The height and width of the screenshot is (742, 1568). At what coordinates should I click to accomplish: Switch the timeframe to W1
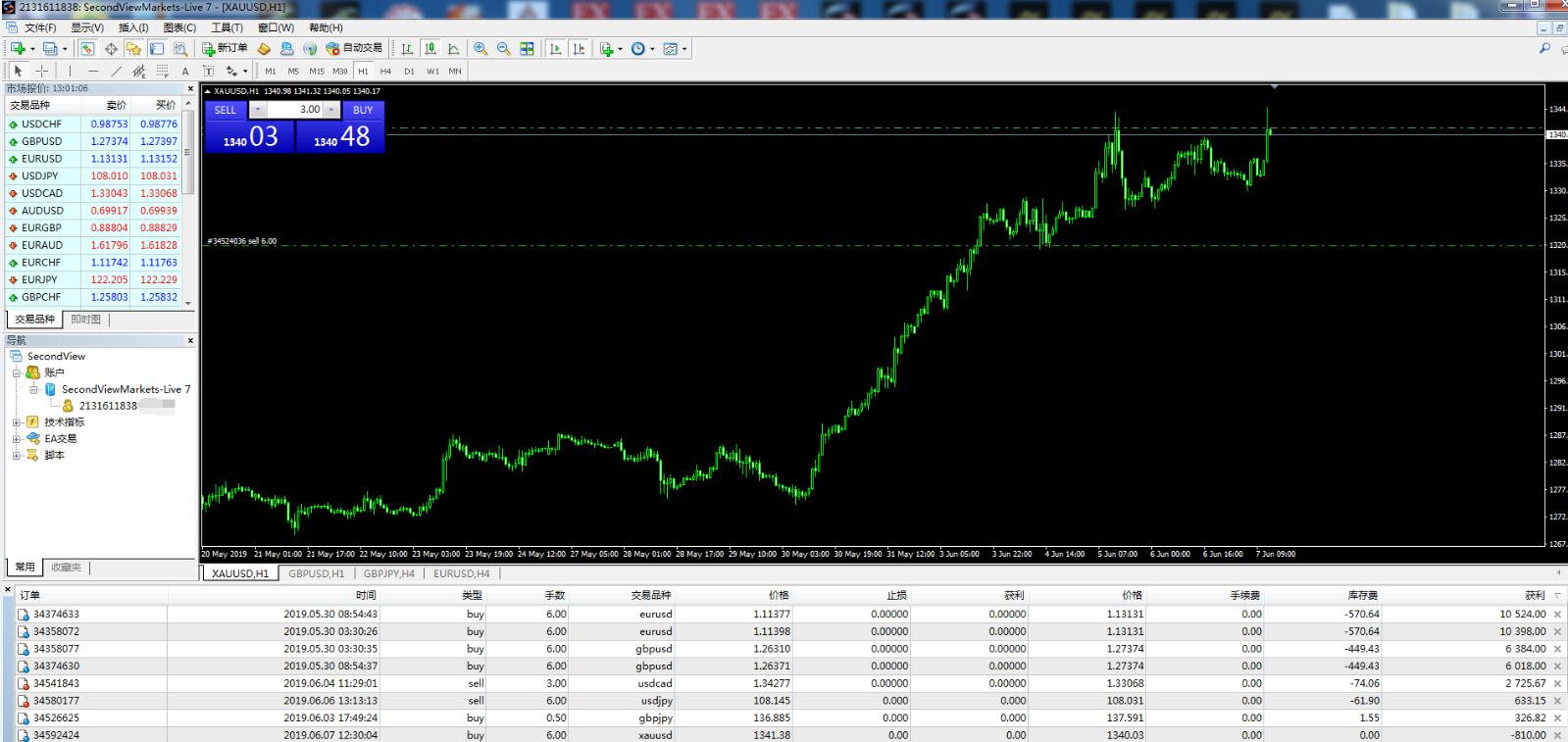coord(432,71)
